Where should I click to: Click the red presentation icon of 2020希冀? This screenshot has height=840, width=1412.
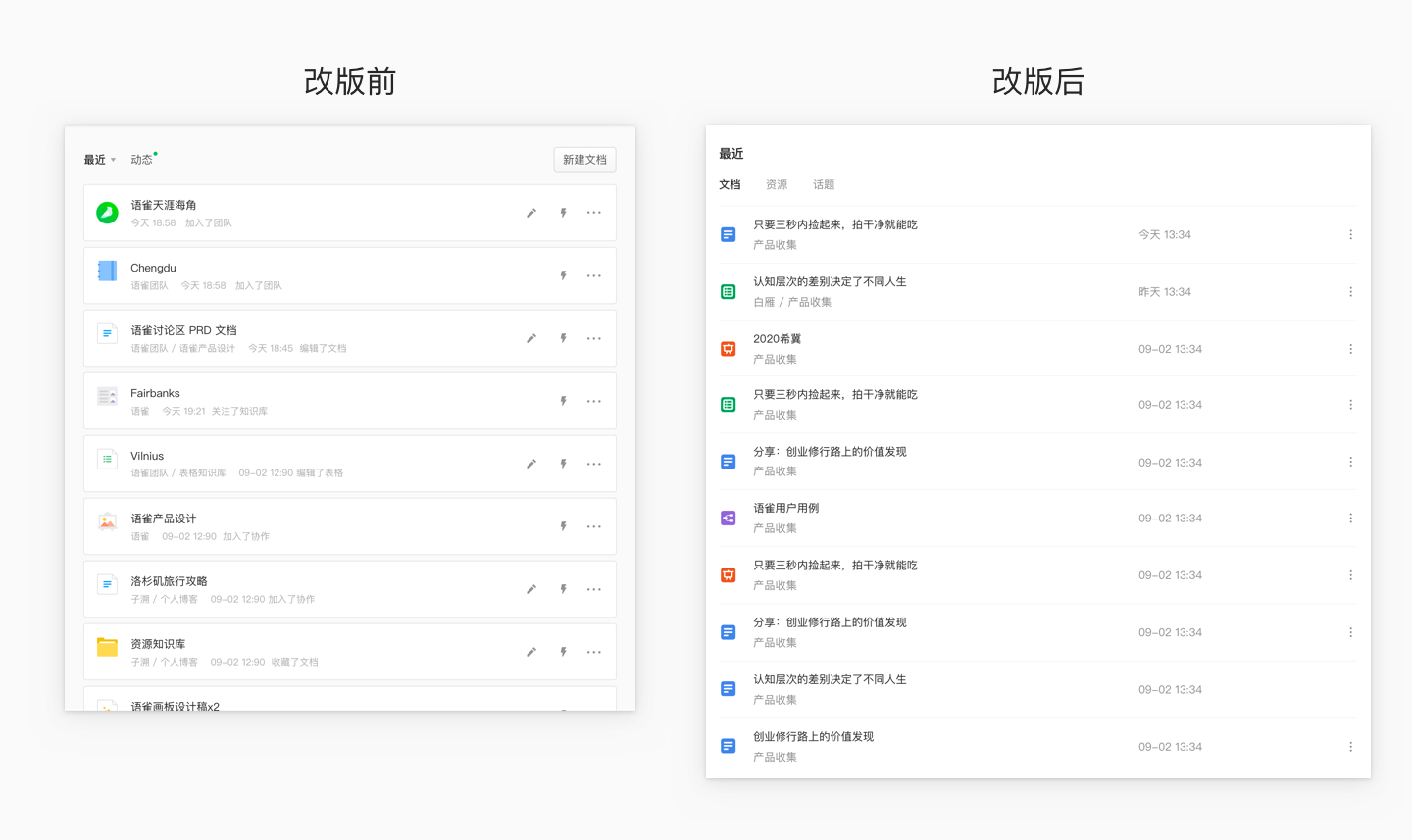[x=728, y=349]
